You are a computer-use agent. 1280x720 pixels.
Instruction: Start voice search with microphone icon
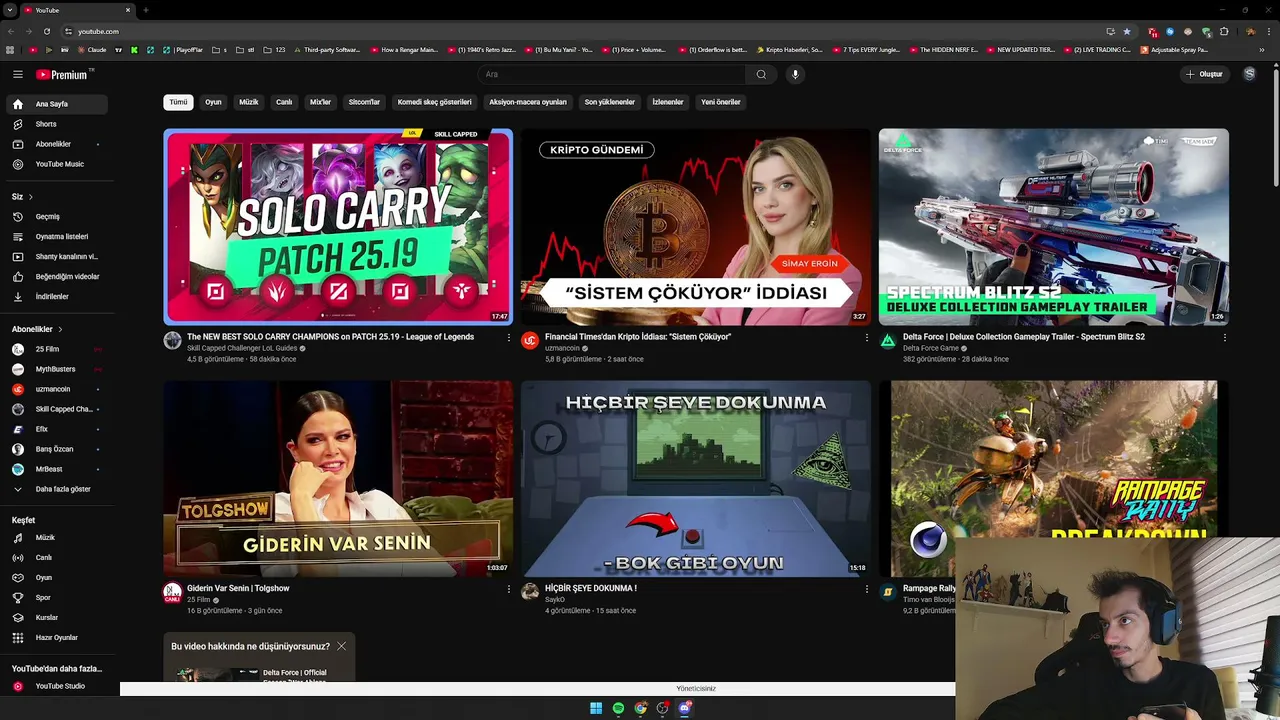(x=795, y=74)
